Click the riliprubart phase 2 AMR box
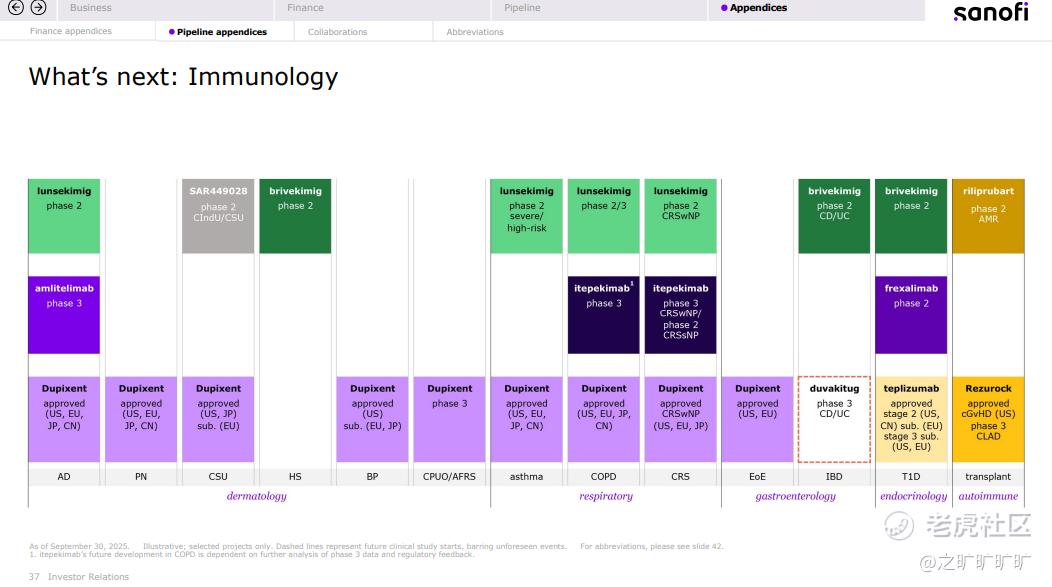Image resolution: width=1052 pixels, height=587 pixels. click(988, 216)
